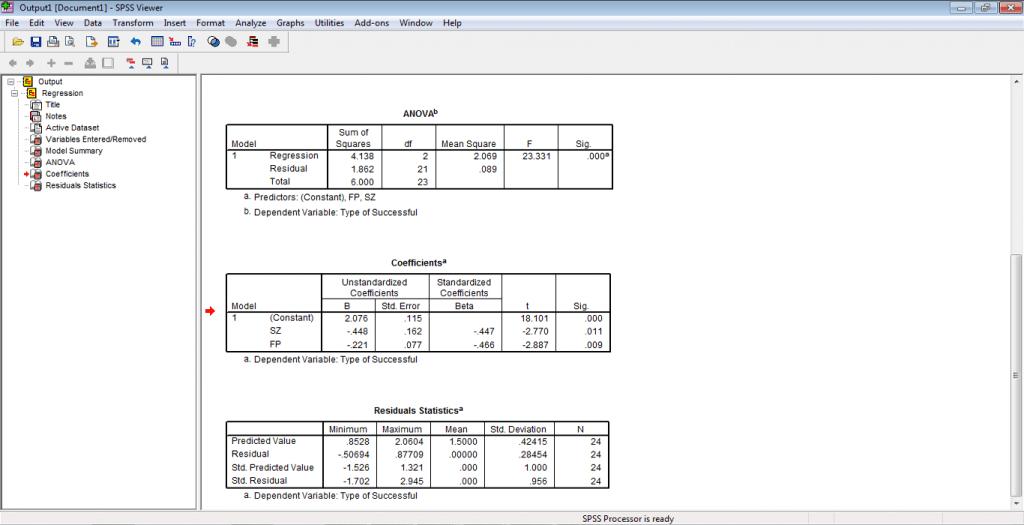Click the Print icon in the toolbar
1024x525 pixels.
tap(53, 42)
